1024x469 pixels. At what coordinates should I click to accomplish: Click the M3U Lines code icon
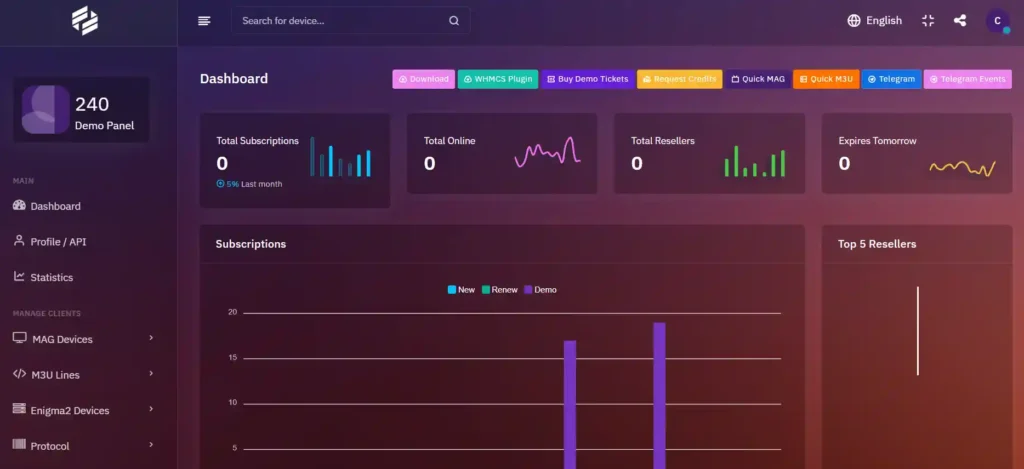point(20,374)
